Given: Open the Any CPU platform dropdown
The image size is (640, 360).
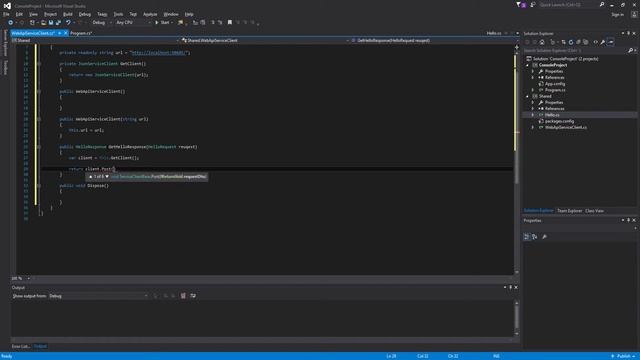Looking at the screenshot, I should coord(133,22).
